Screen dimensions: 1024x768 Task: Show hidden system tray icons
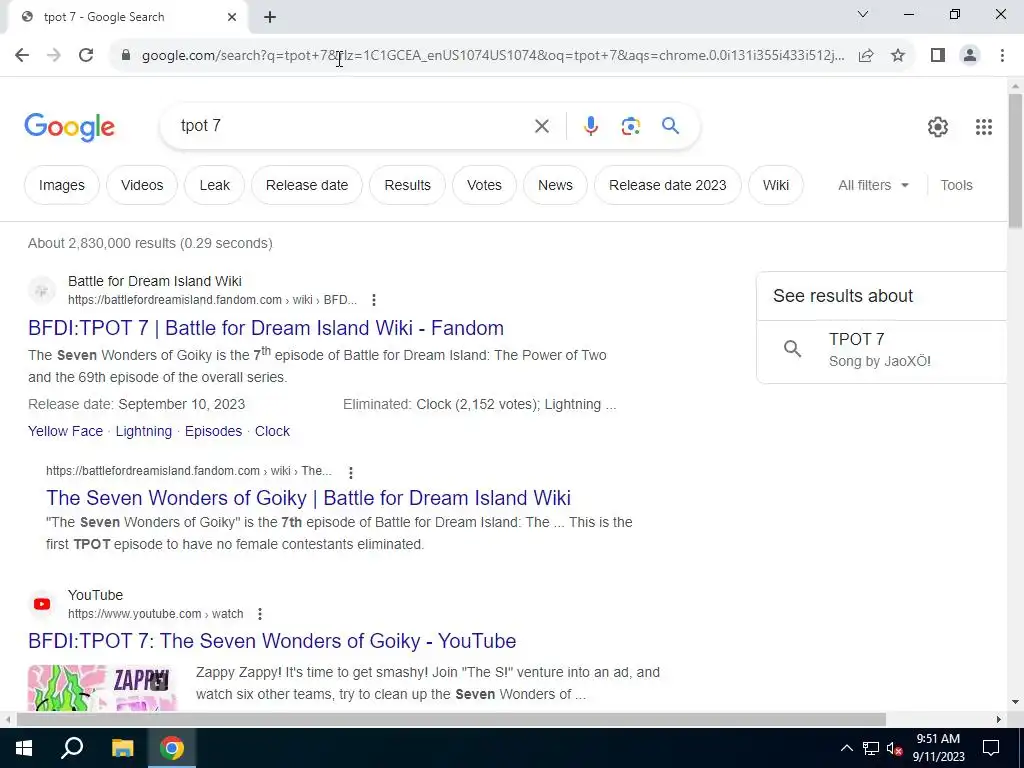pos(846,748)
